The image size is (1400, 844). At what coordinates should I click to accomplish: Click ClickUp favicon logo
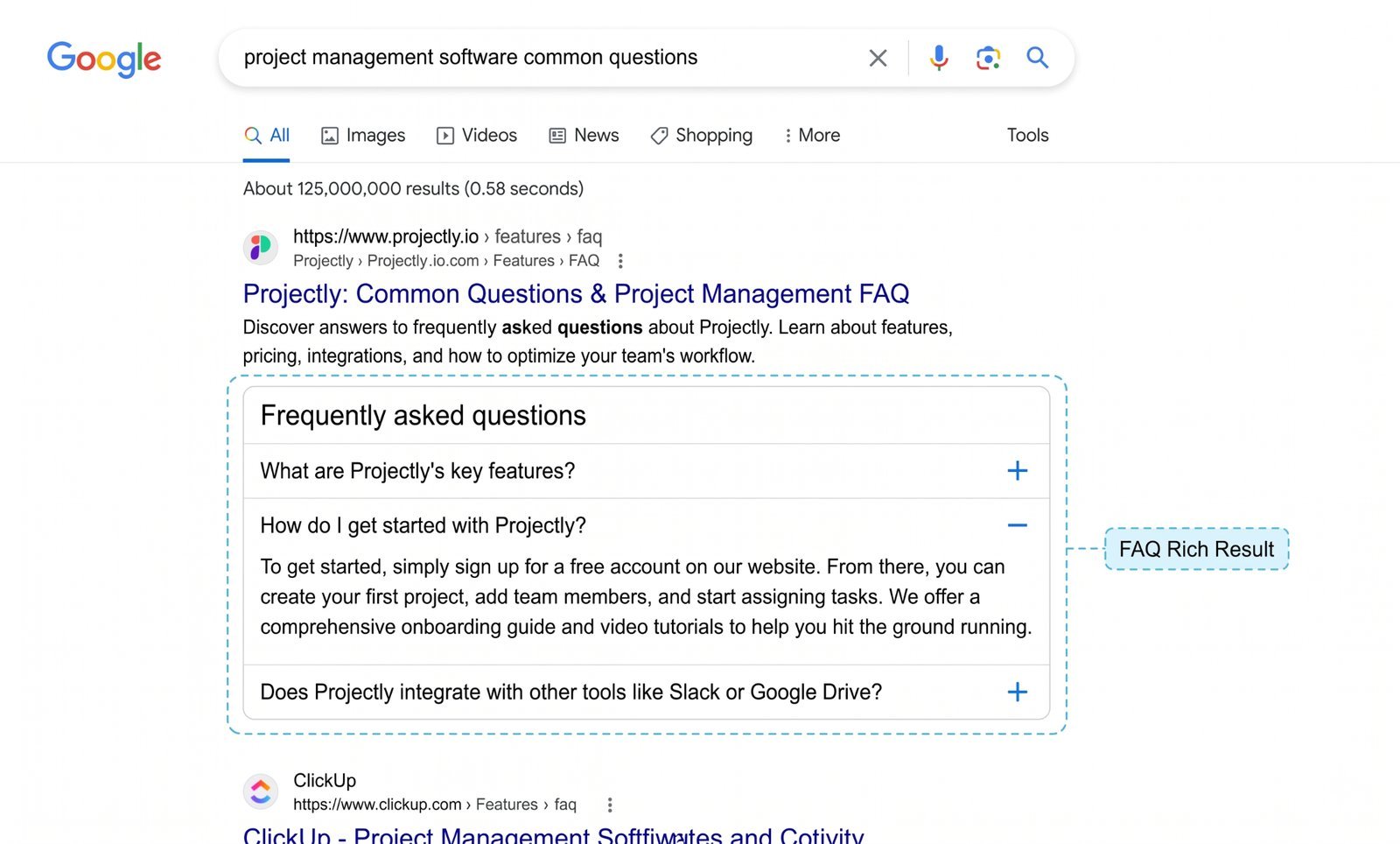point(261,791)
